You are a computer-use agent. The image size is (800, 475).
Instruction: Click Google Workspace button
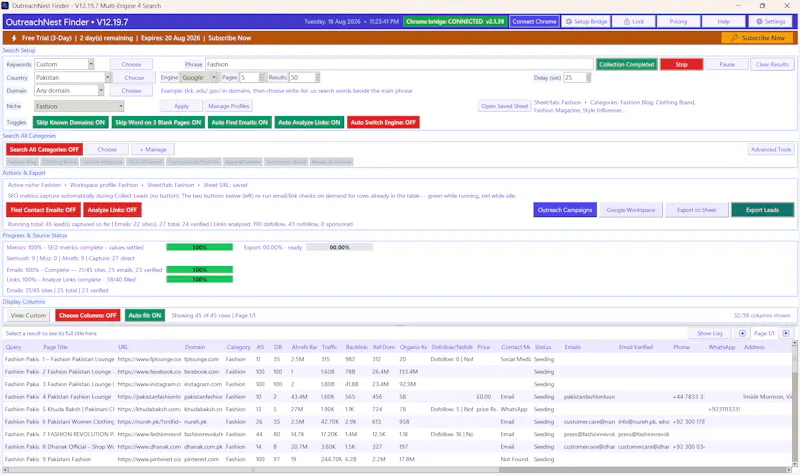point(631,210)
